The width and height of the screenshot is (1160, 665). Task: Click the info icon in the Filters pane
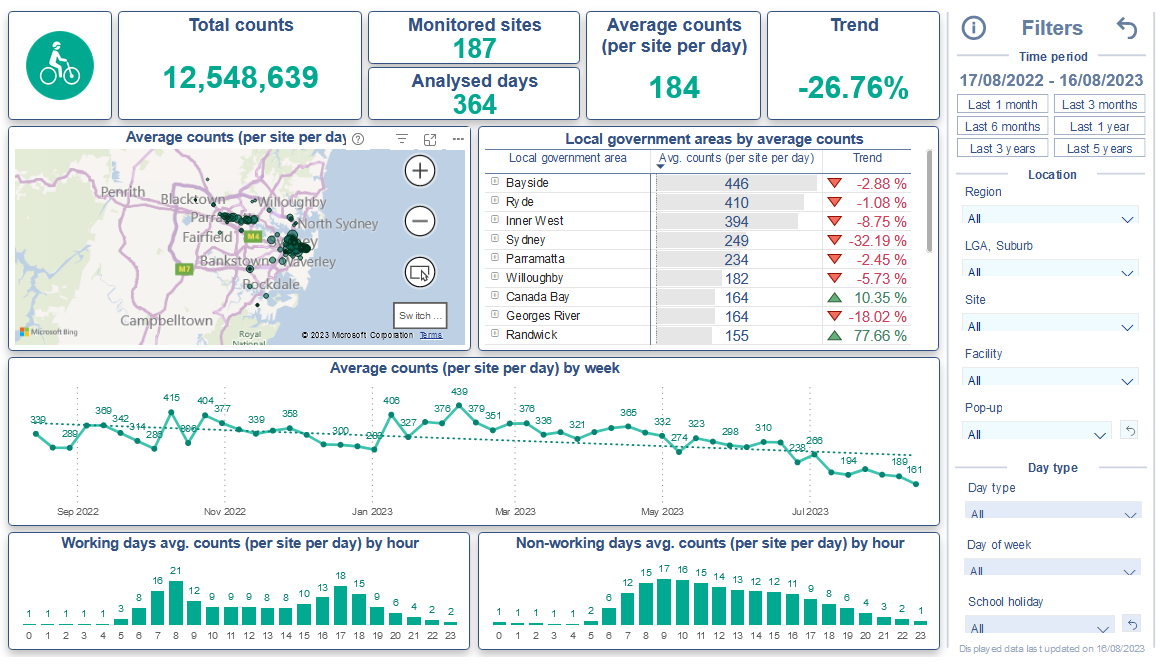(973, 28)
